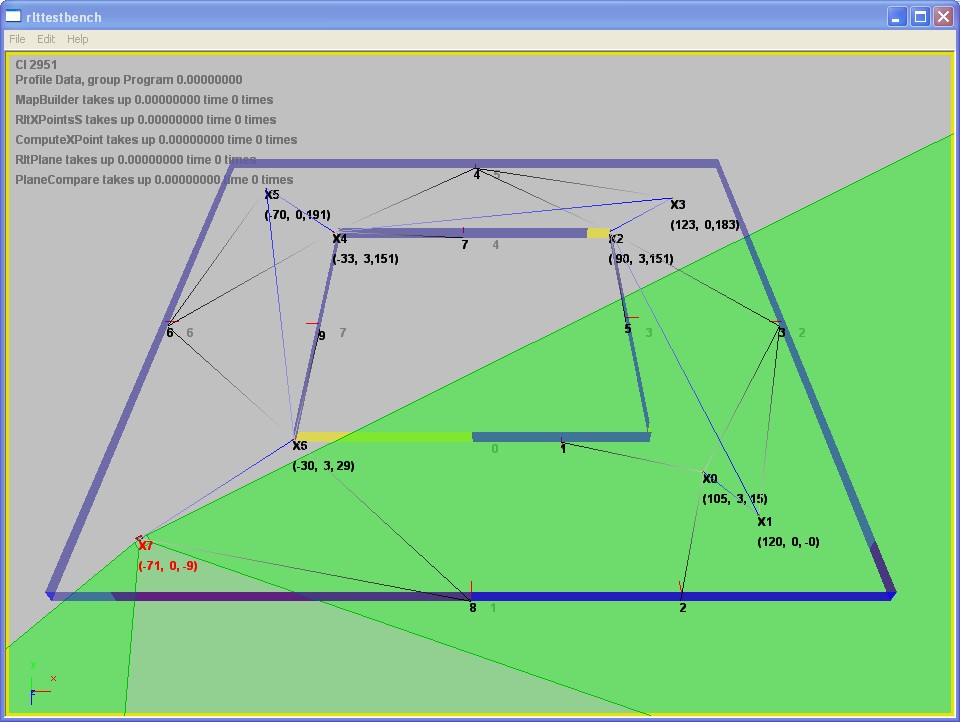This screenshot has width=960, height=722.
Task: Select the X6 point at the inner corner
Action: 299,445
